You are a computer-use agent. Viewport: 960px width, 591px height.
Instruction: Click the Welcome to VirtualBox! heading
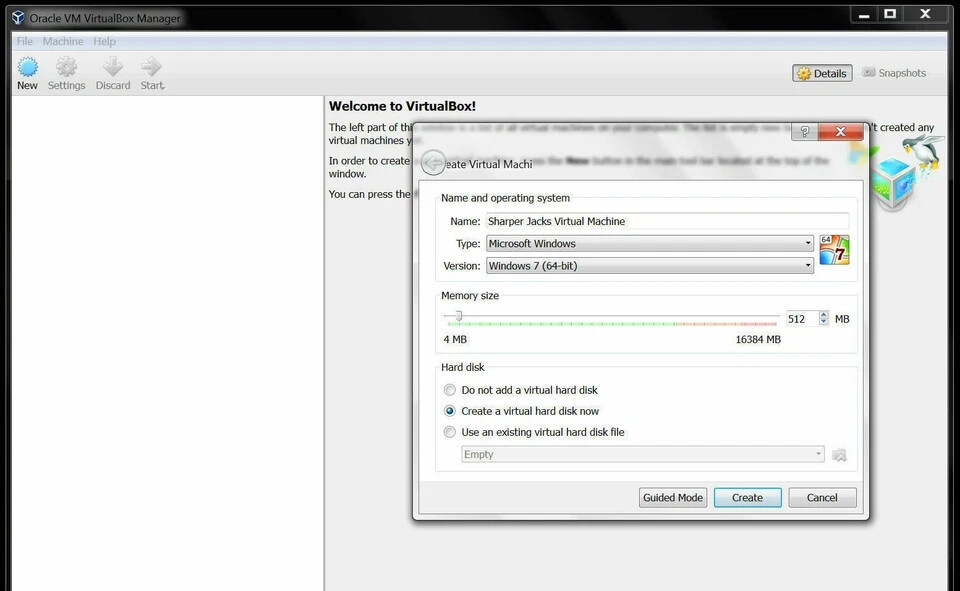(402, 106)
